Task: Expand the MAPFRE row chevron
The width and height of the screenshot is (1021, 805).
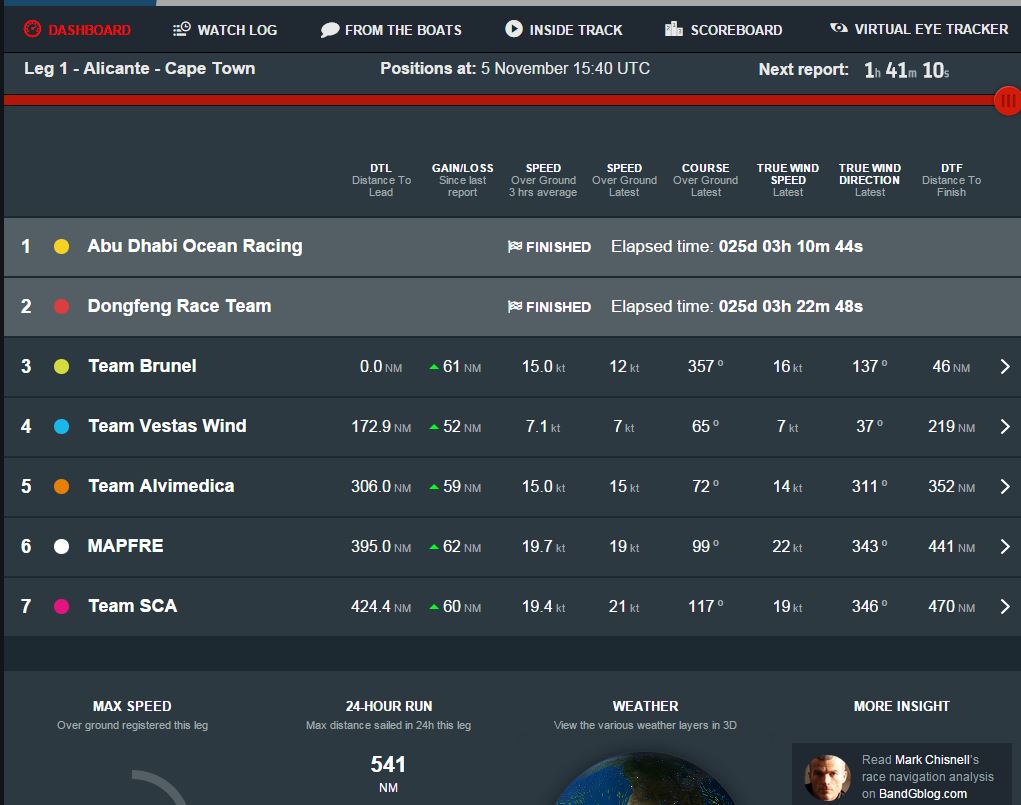Action: (x=1005, y=546)
